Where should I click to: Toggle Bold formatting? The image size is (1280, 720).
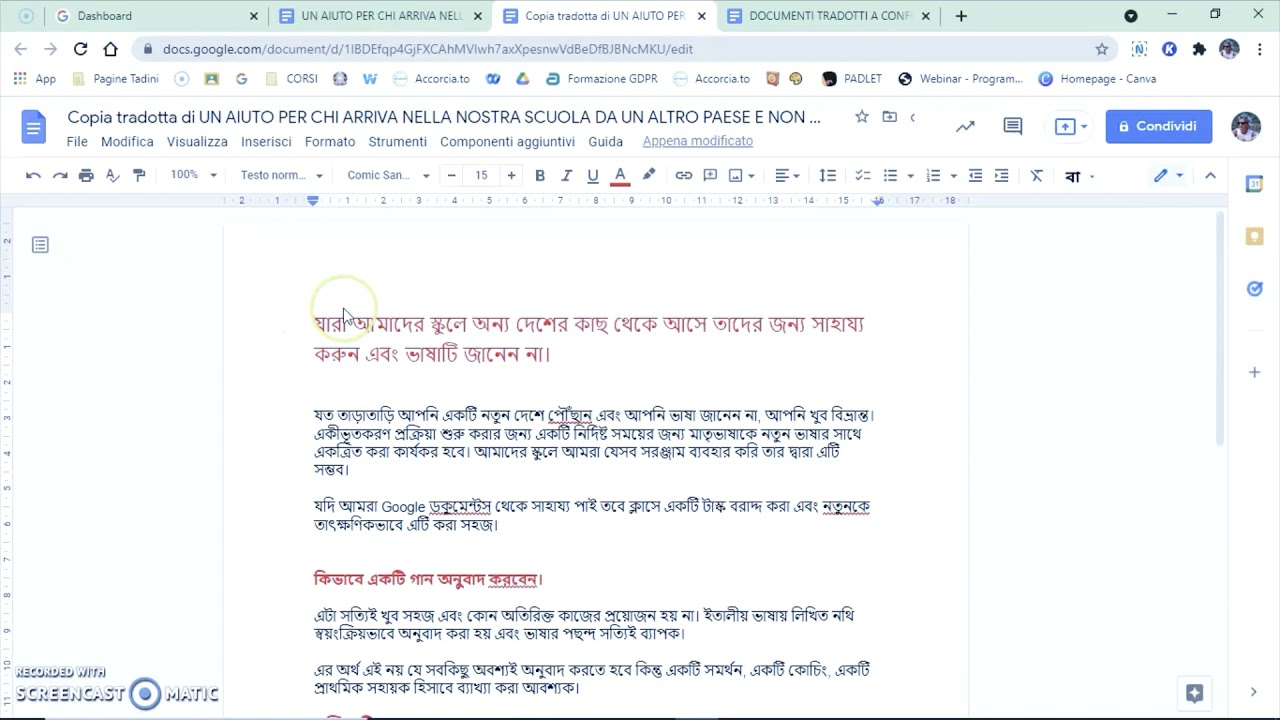pos(540,175)
